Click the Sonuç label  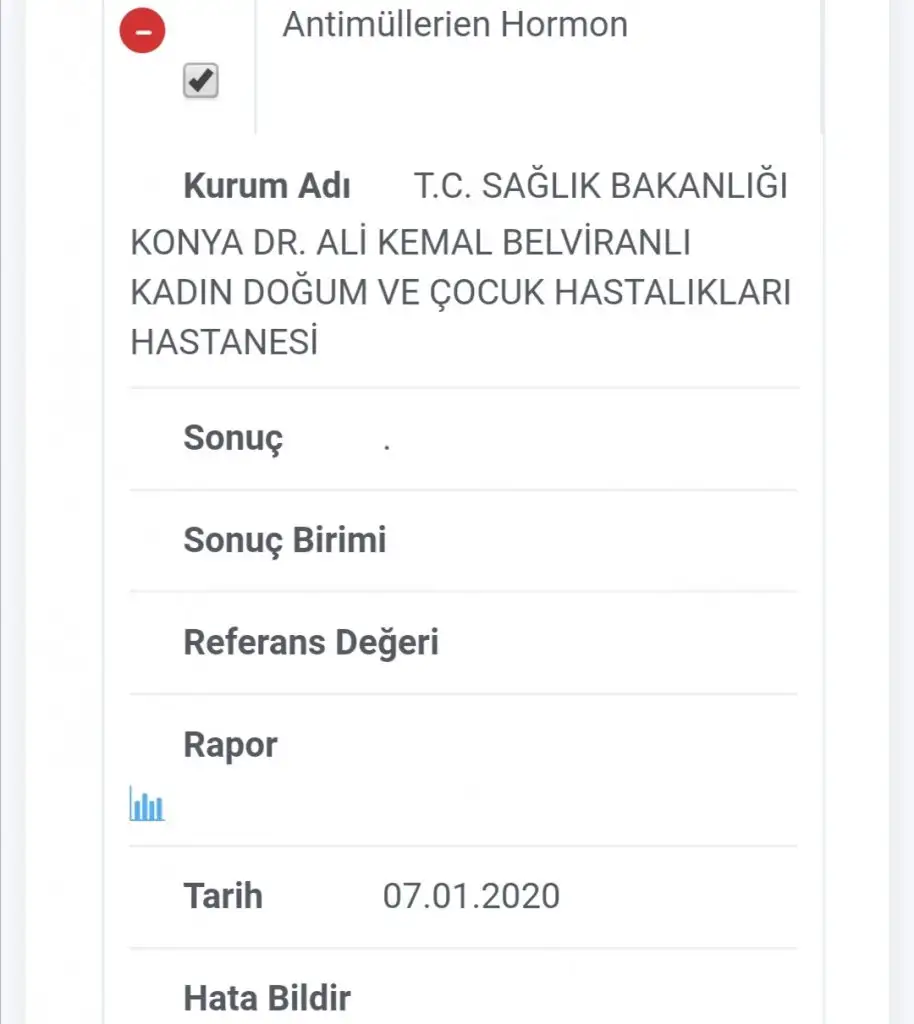tap(233, 438)
